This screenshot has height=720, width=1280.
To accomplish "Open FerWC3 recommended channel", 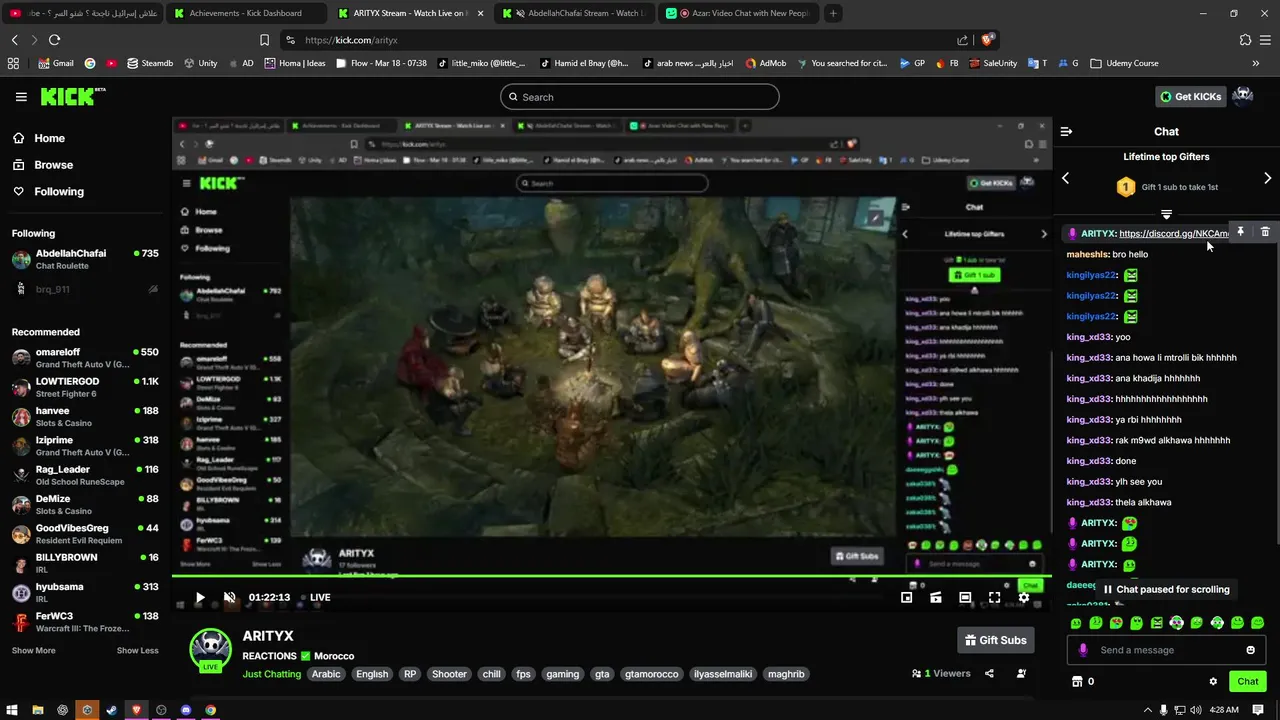I will 85,622.
